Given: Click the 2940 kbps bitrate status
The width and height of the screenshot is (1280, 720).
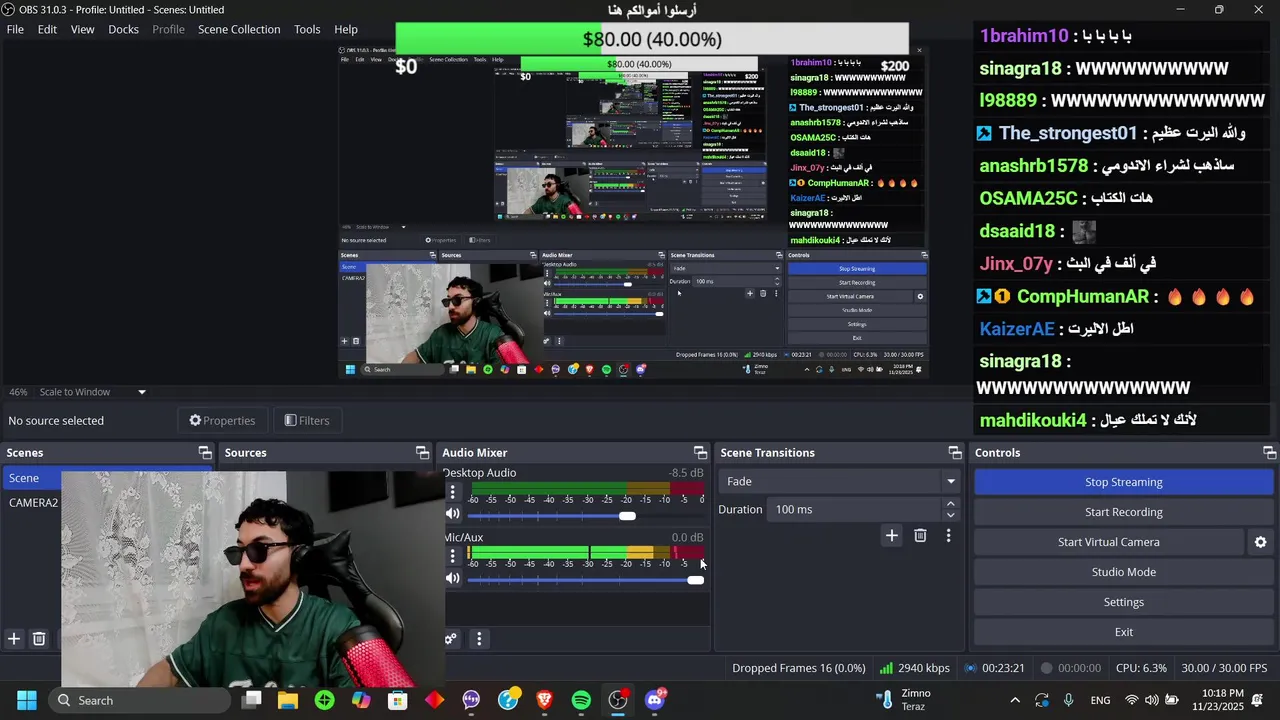Looking at the screenshot, I should [914, 668].
